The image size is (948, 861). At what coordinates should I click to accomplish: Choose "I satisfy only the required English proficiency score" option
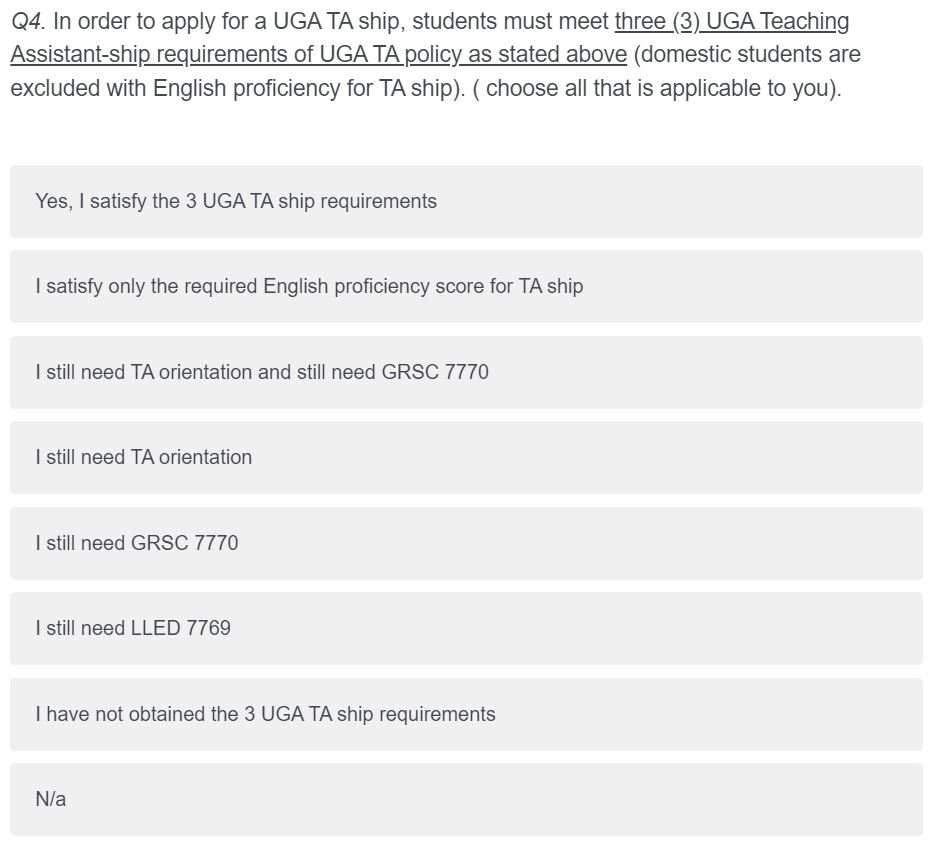click(x=466, y=287)
